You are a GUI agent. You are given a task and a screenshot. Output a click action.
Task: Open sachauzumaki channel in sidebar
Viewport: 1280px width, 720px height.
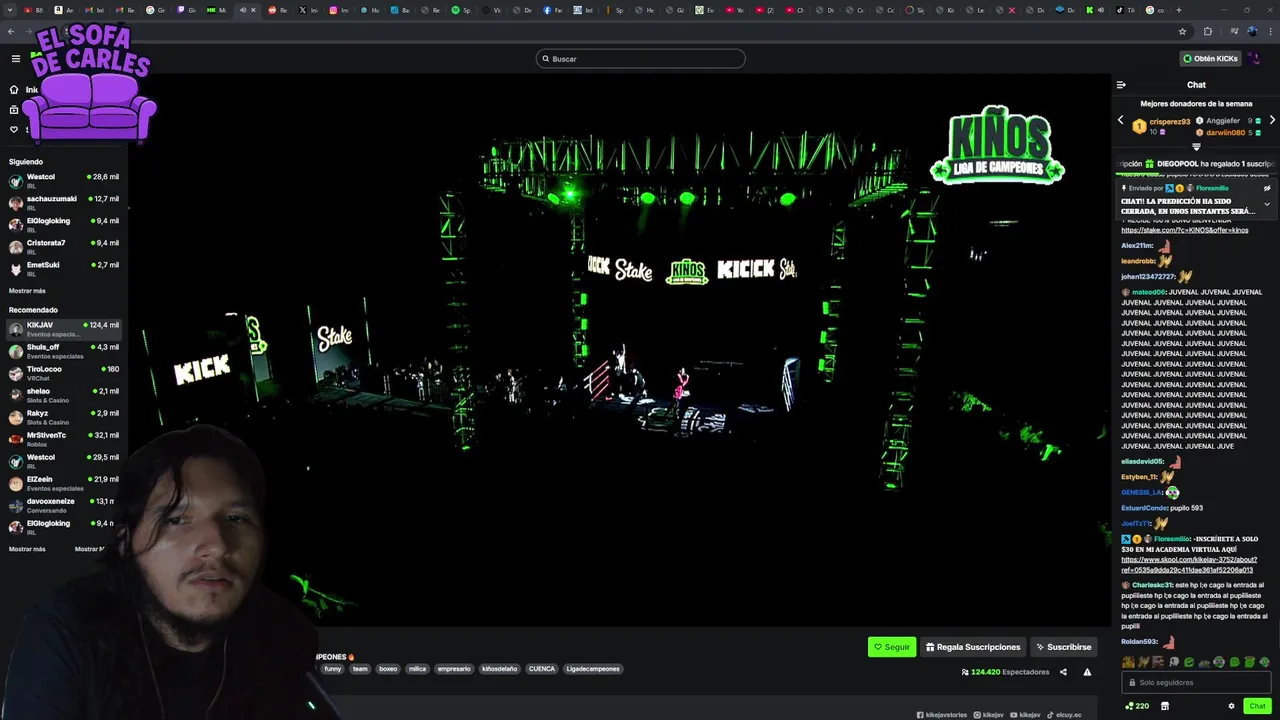tap(64, 203)
